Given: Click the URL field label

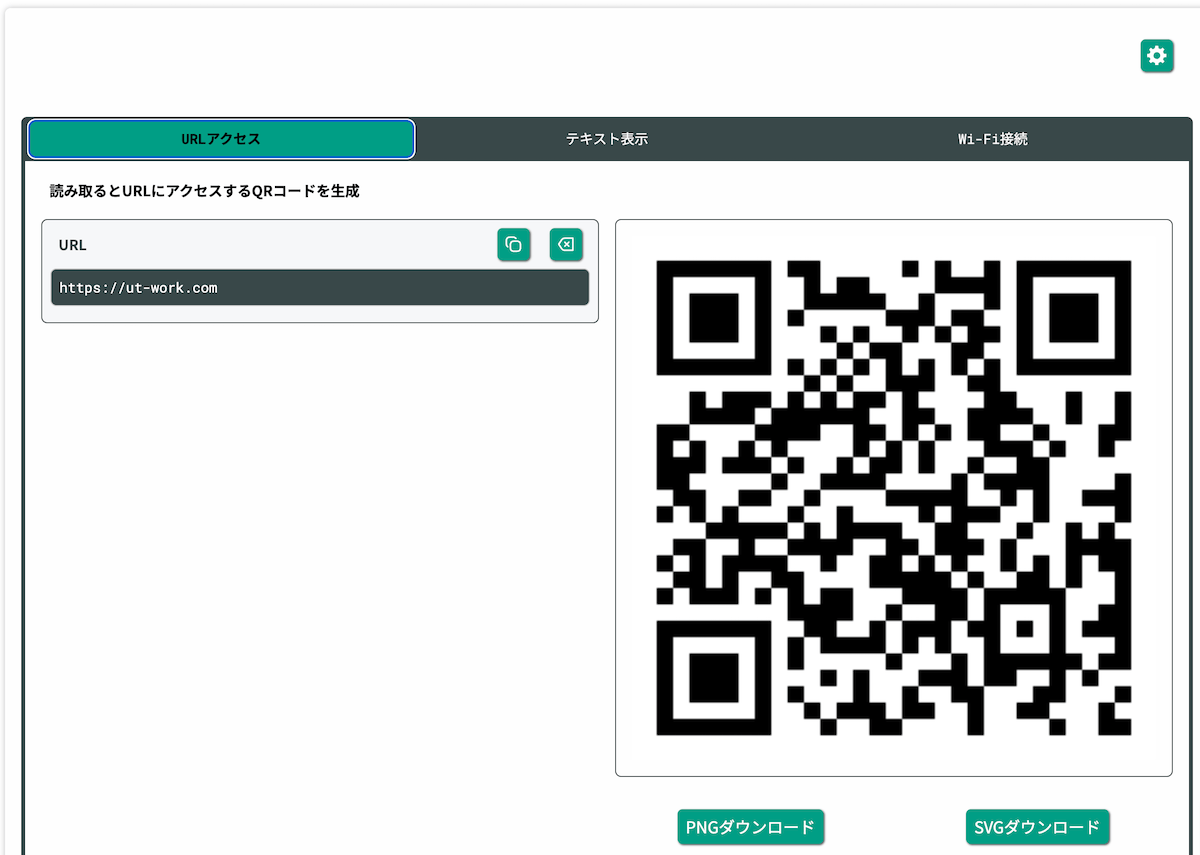Looking at the screenshot, I should click(x=73, y=244).
